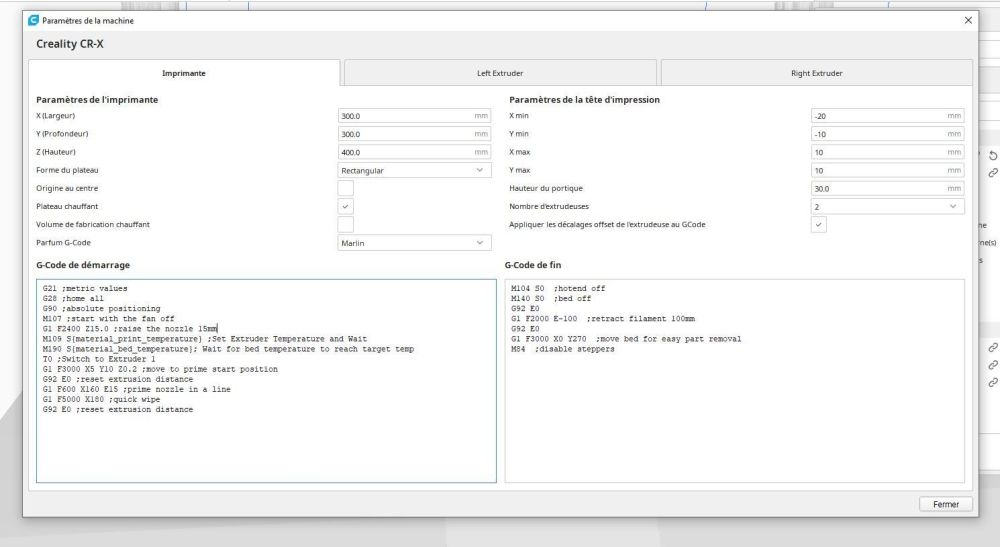Switch to the Imprimante tab
Screen dimensions: 1000x547
pyautogui.click(x=184, y=73)
